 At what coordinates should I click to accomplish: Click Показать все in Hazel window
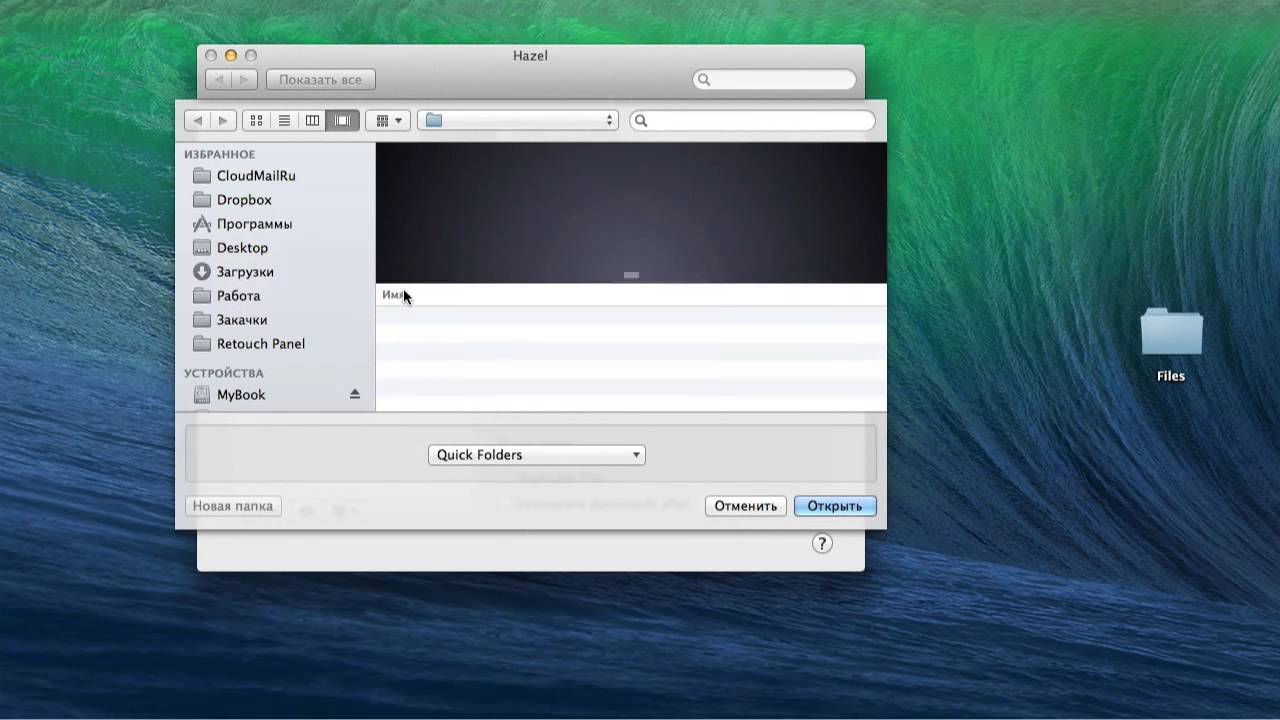[320, 80]
